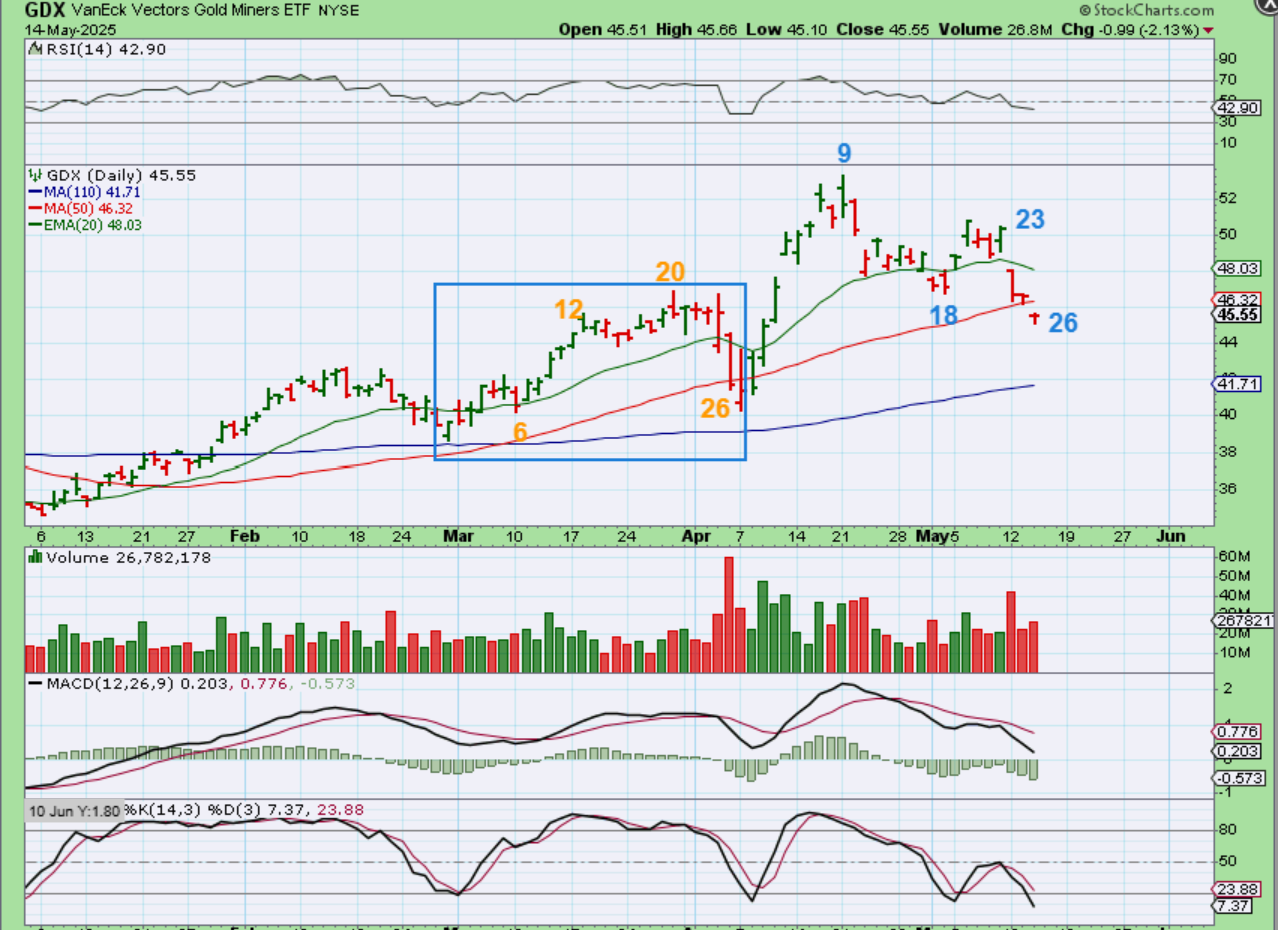Click the 48.03 price tag on right axis

[x=1236, y=268]
